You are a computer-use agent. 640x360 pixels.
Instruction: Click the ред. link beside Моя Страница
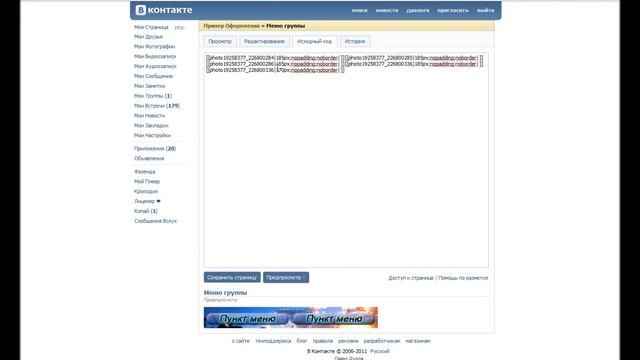(180, 27)
